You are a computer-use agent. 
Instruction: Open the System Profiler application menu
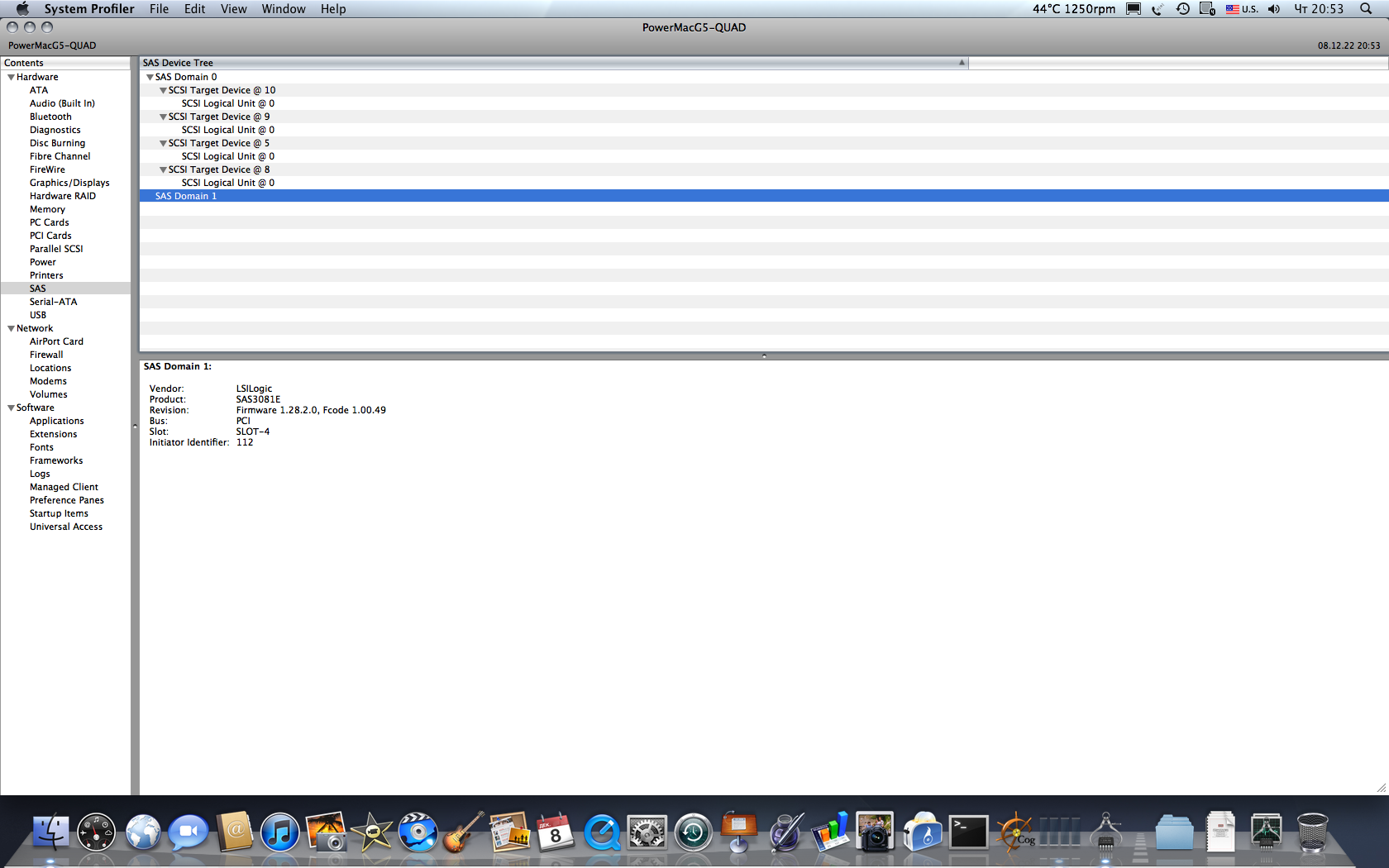[x=89, y=9]
